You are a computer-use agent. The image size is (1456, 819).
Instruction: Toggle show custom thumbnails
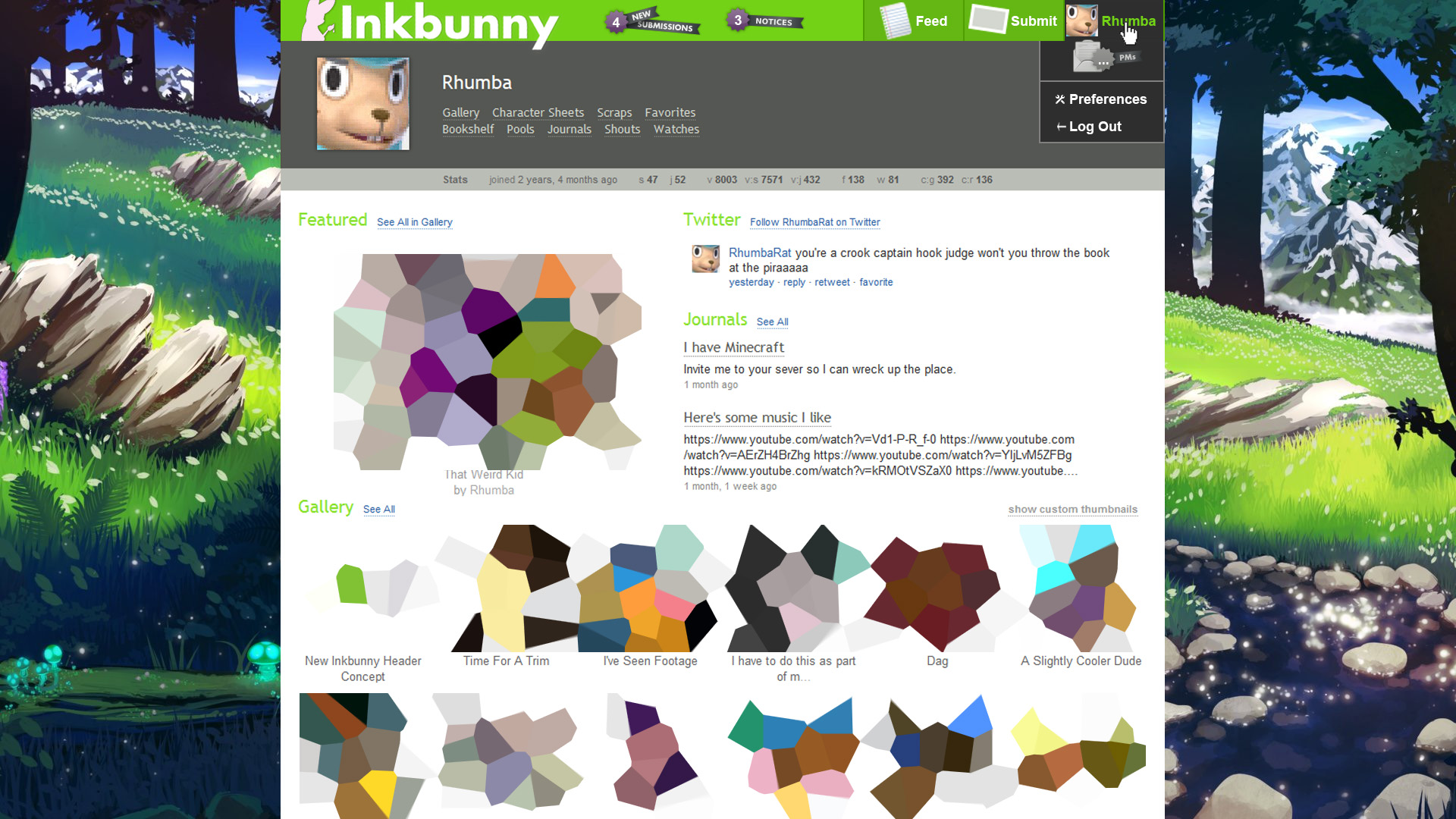(1072, 510)
